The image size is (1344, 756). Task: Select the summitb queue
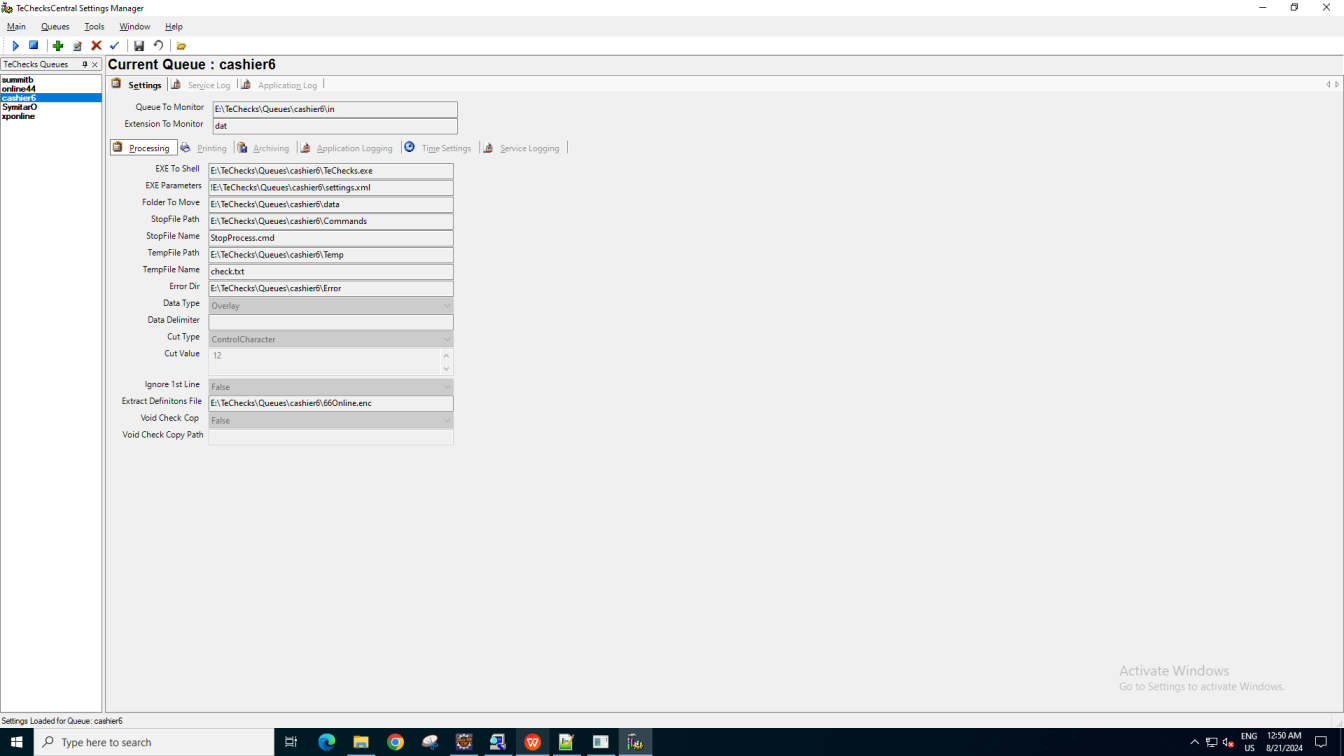pyautogui.click(x=50, y=80)
